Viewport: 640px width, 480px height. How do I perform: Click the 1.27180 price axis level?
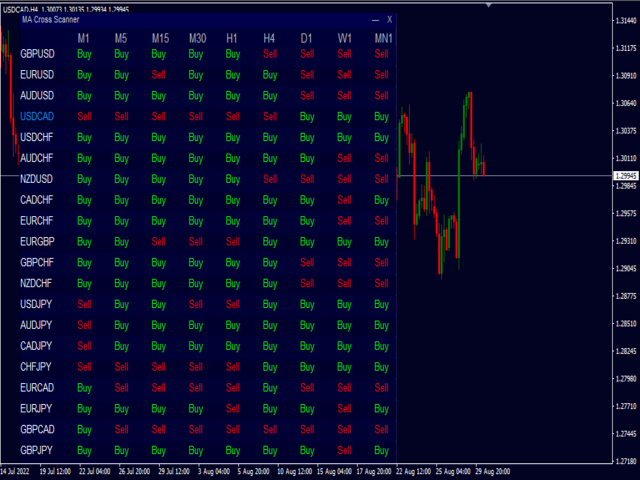click(x=626, y=461)
